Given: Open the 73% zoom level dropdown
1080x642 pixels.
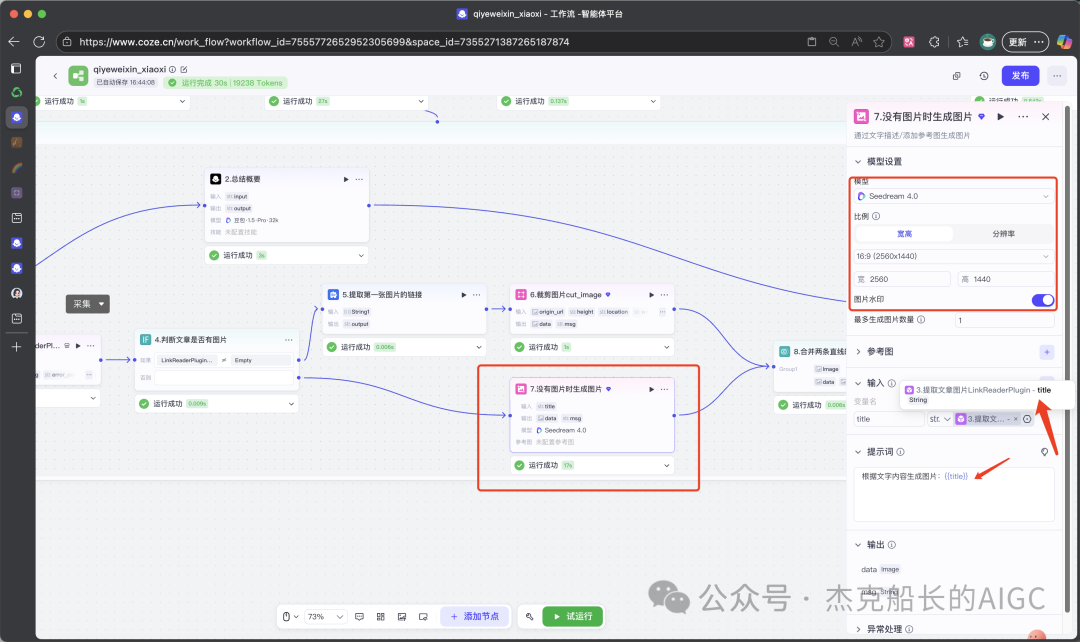Looking at the screenshot, I should [326, 617].
